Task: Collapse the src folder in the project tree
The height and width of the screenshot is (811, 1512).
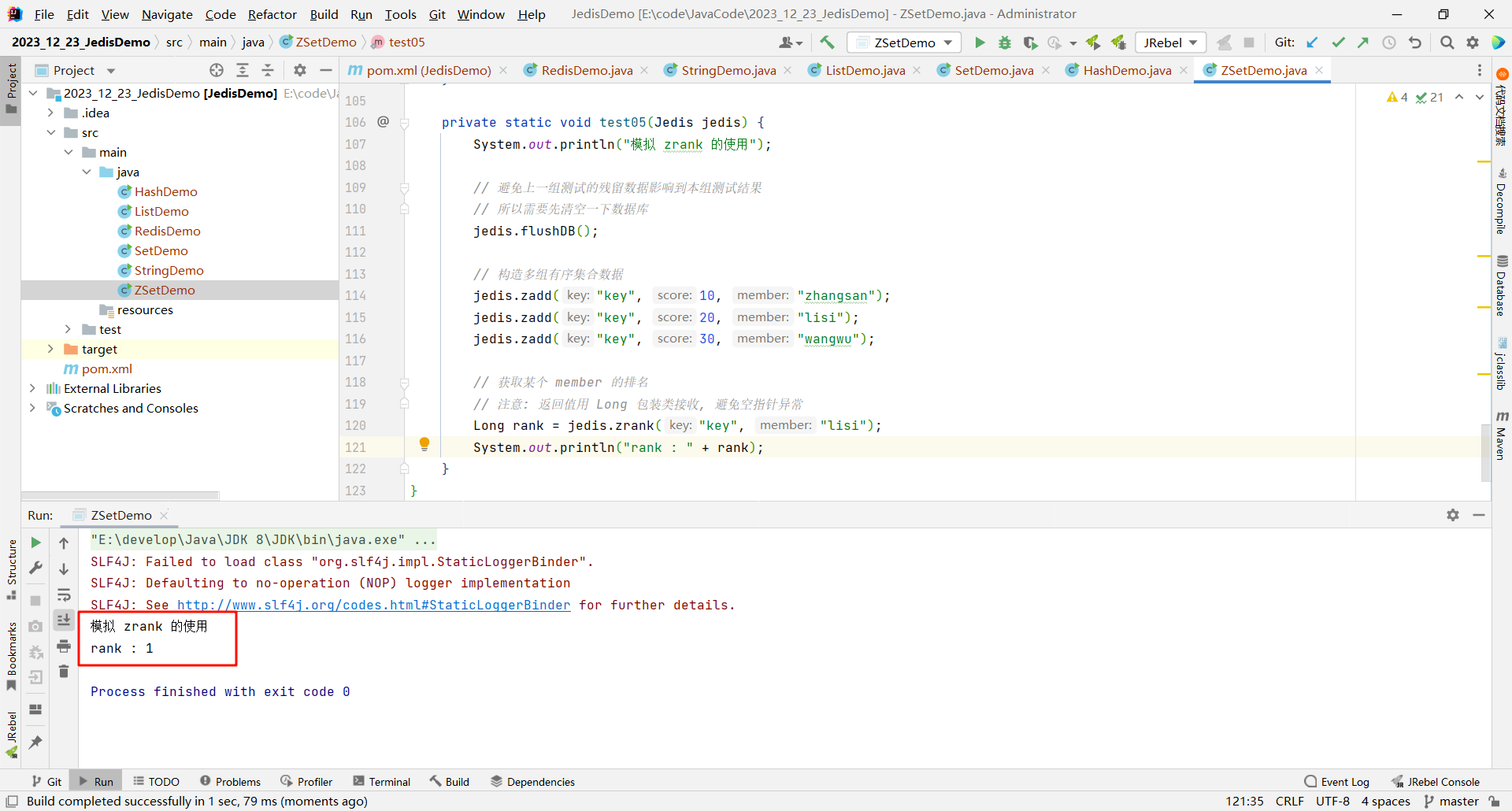Action: tap(51, 132)
